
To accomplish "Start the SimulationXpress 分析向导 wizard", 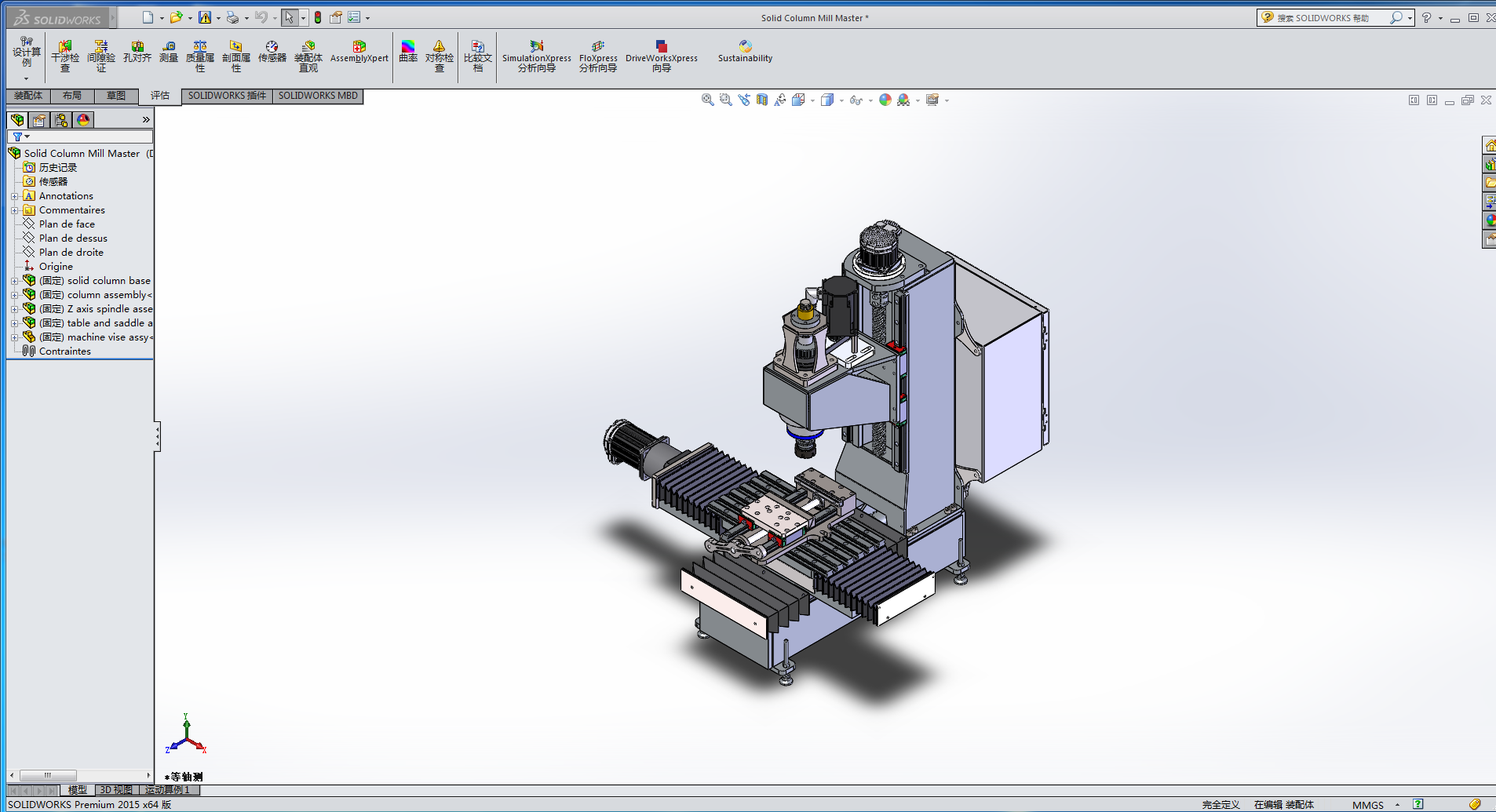I will 536,55.
